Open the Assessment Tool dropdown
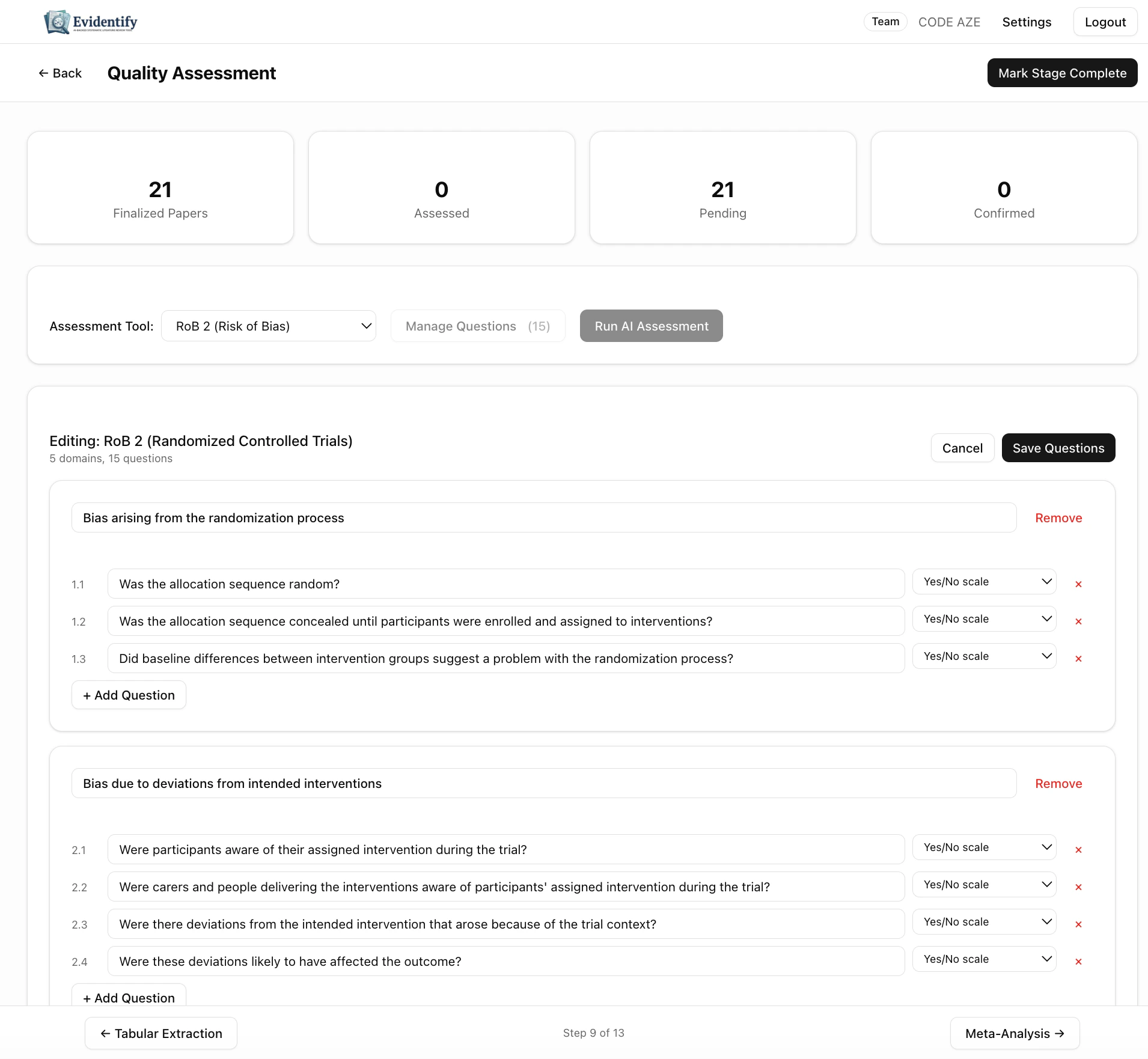1148x1059 pixels. [268, 326]
